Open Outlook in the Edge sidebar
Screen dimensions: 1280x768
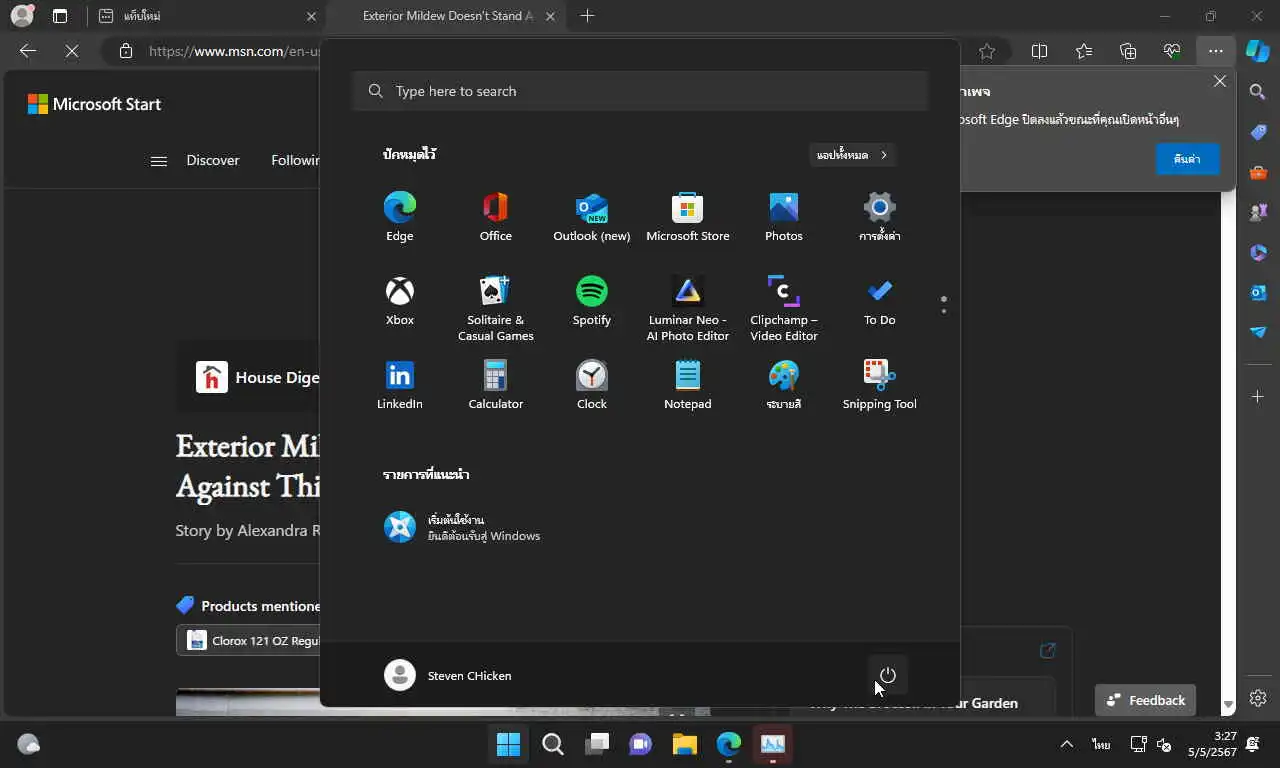click(1258, 292)
